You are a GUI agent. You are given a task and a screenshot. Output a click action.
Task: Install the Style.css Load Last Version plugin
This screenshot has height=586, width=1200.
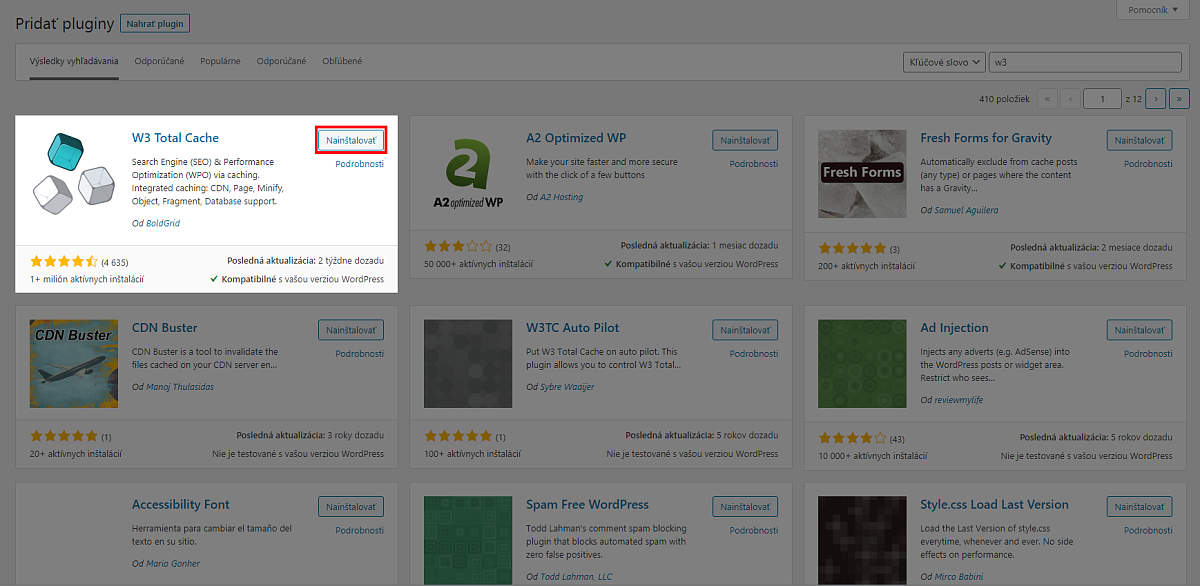click(1139, 507)
